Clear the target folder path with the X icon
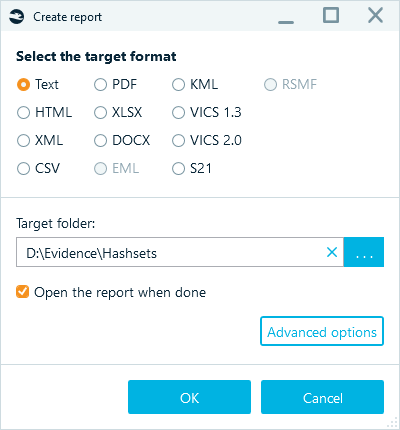Screen dimensions: 400x430 coord(332,252)
